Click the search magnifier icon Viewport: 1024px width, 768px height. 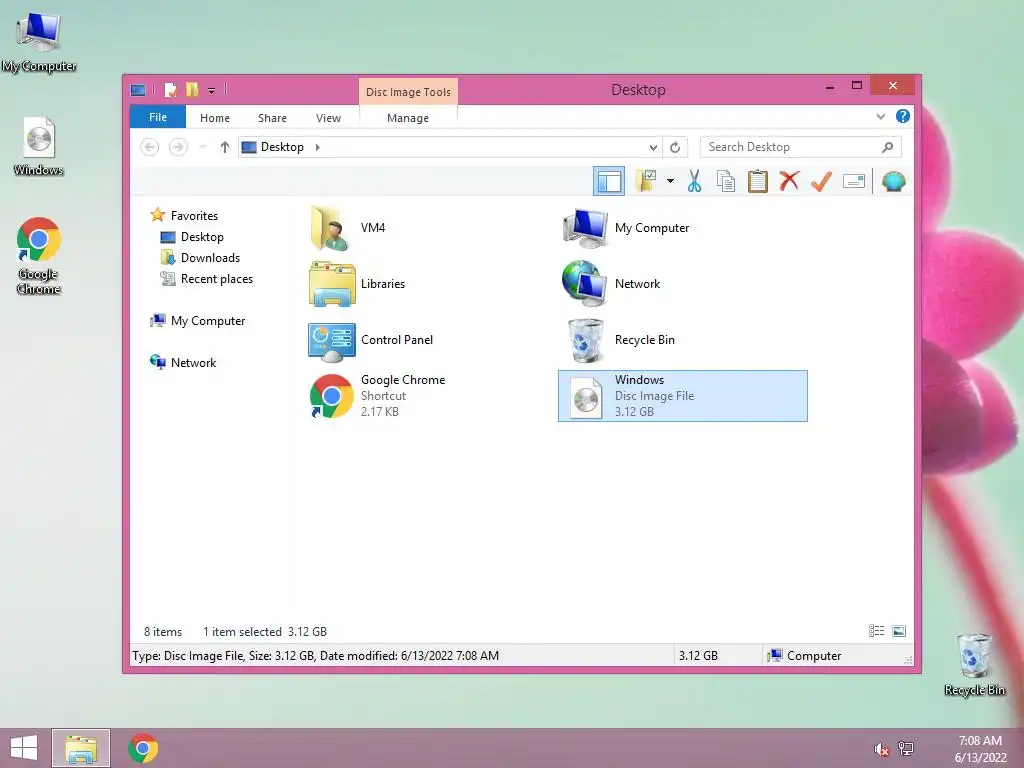pyautogui.click(x=887, y=147)
